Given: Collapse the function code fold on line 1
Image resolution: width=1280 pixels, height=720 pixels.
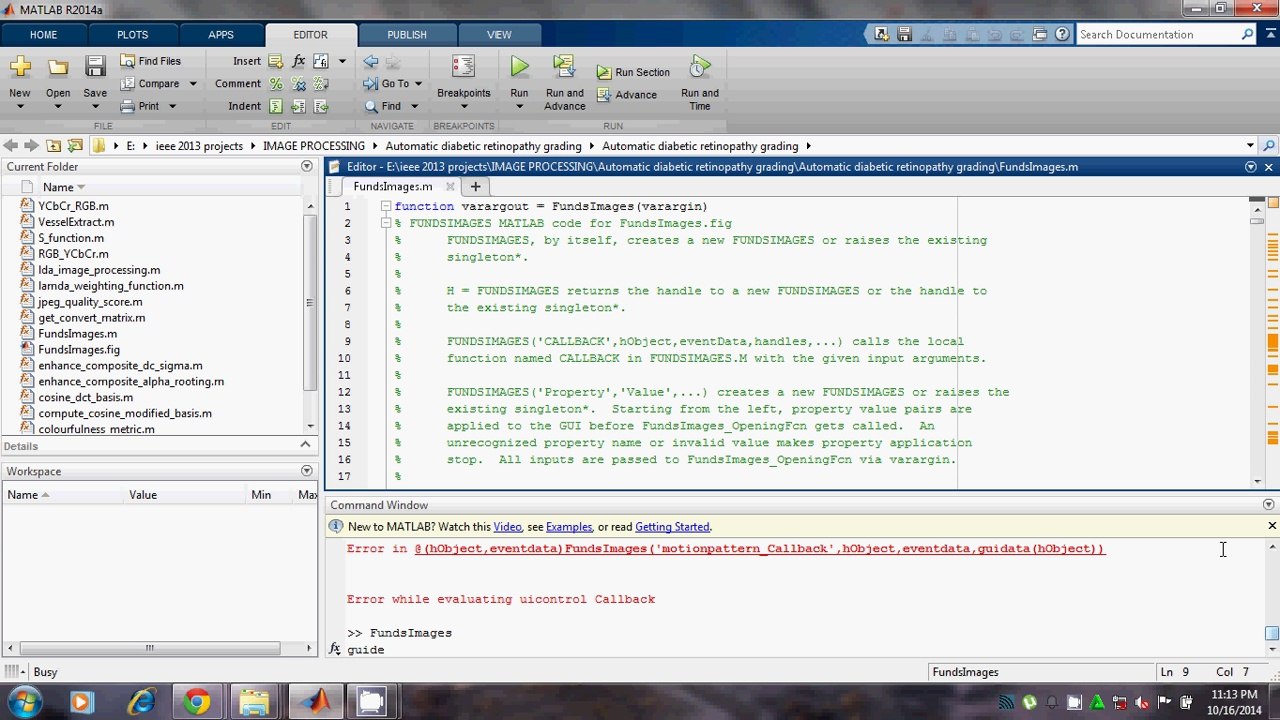Looking at the screenshot, I should 385,206.
